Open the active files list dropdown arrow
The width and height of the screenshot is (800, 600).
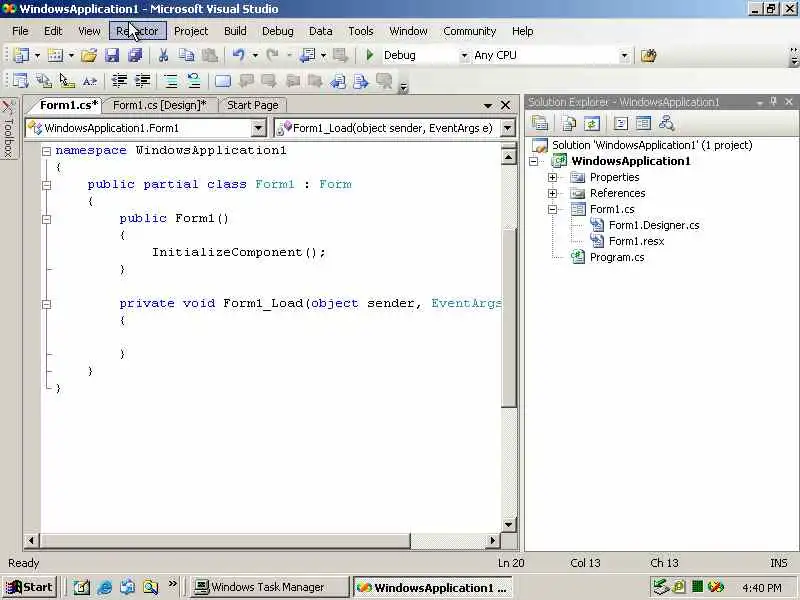[488, 106]
